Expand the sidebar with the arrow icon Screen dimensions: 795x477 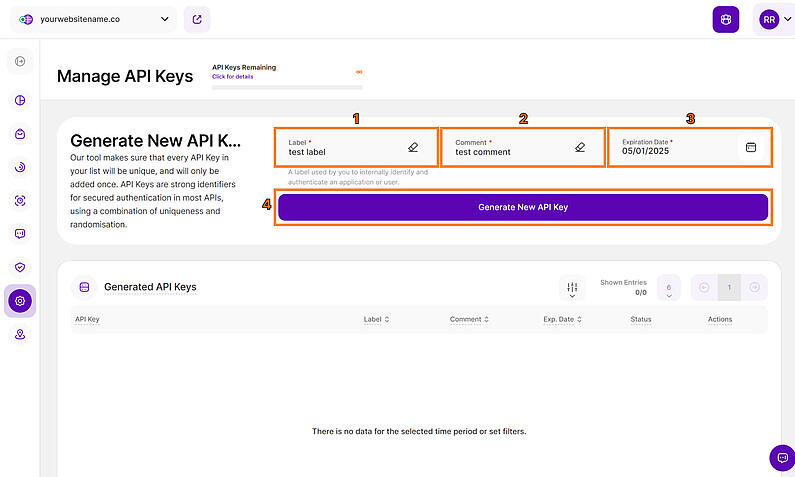click(x=20, y=61)
